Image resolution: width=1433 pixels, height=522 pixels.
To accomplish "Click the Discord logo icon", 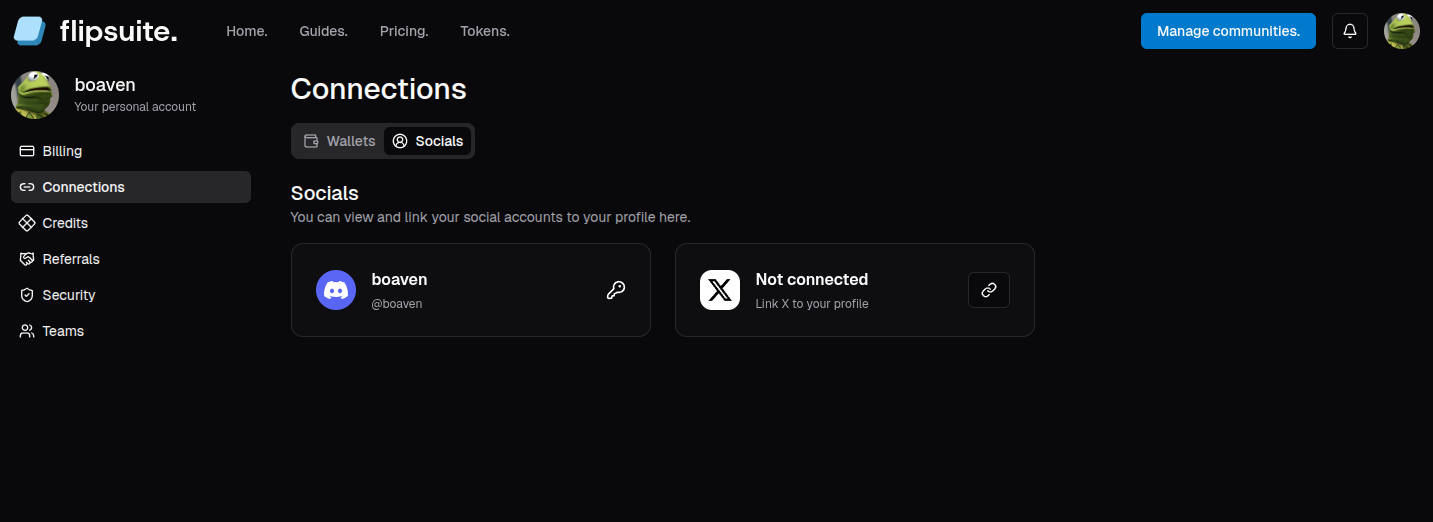I will (x=336, y=290).
